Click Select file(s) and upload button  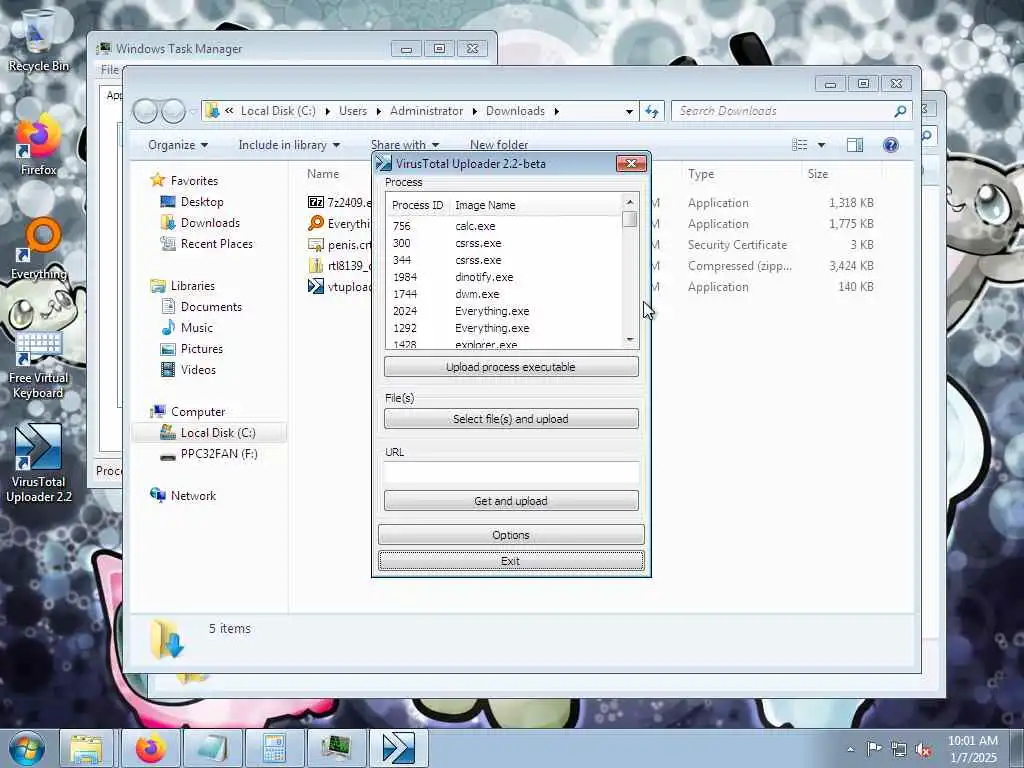[511, 419]
